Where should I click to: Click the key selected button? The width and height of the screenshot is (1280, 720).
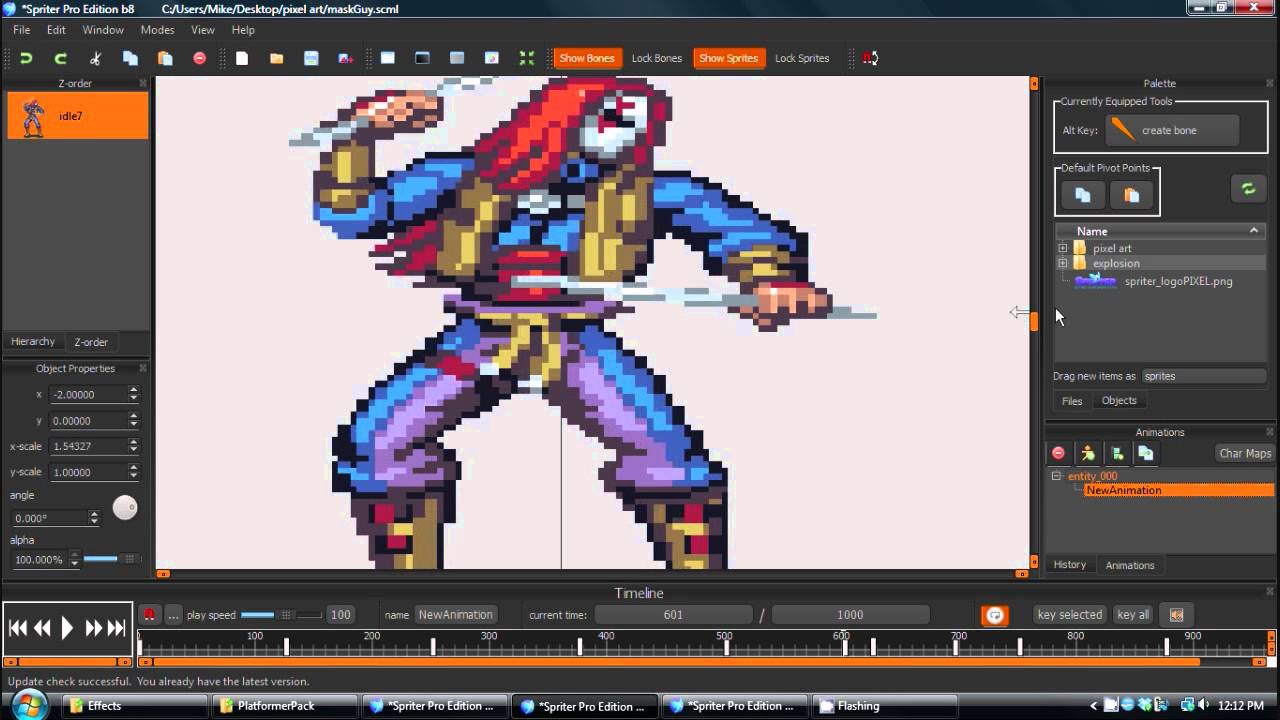[1069, 615]
